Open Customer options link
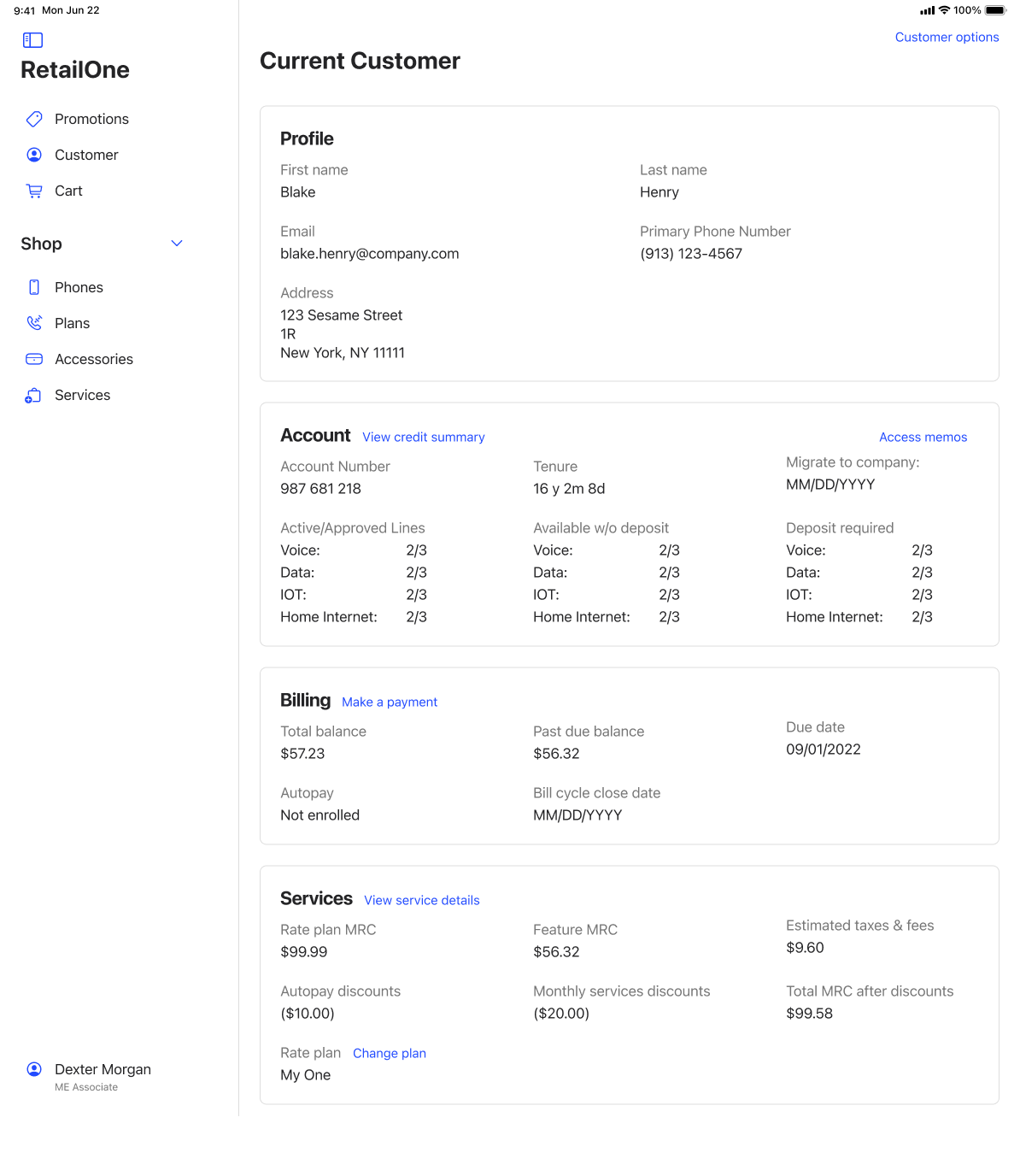 [x=947, y=37]
